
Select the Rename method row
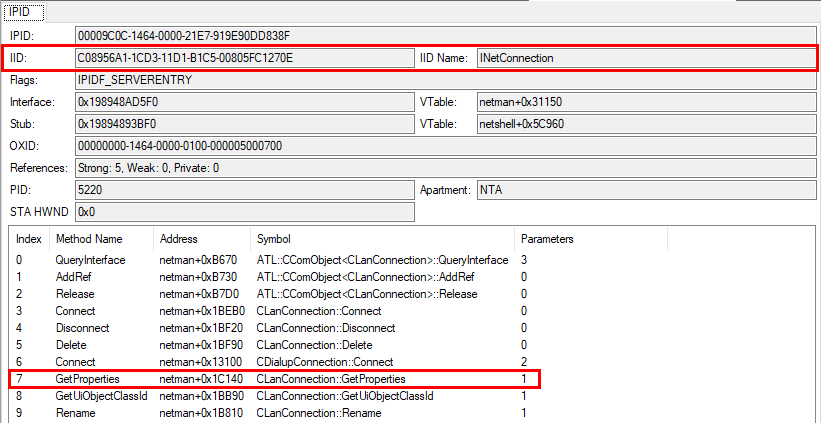pos(75,413)
